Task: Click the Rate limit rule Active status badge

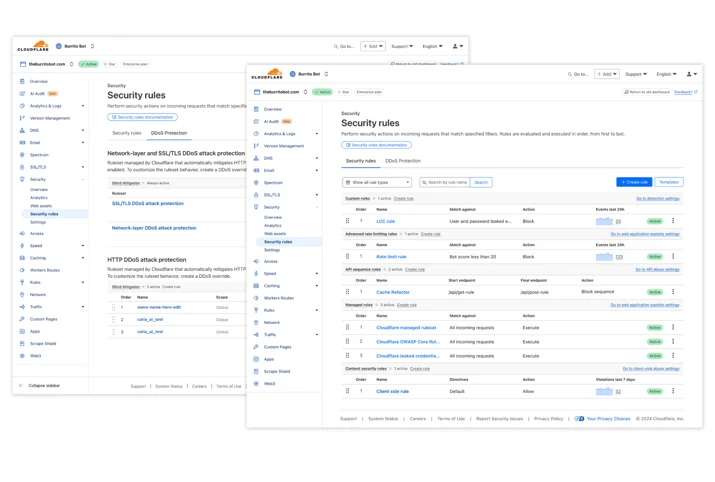Action: pyautogui.click(x=655, y=257)
